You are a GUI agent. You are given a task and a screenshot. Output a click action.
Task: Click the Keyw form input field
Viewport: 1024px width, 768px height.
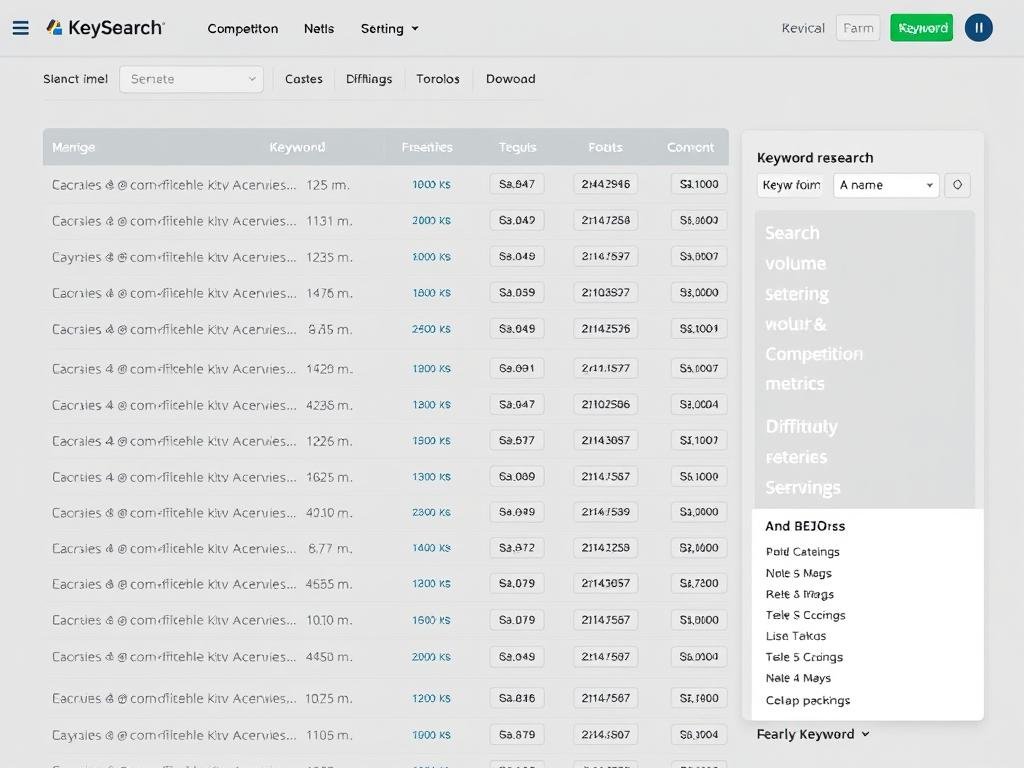(790, 184)
